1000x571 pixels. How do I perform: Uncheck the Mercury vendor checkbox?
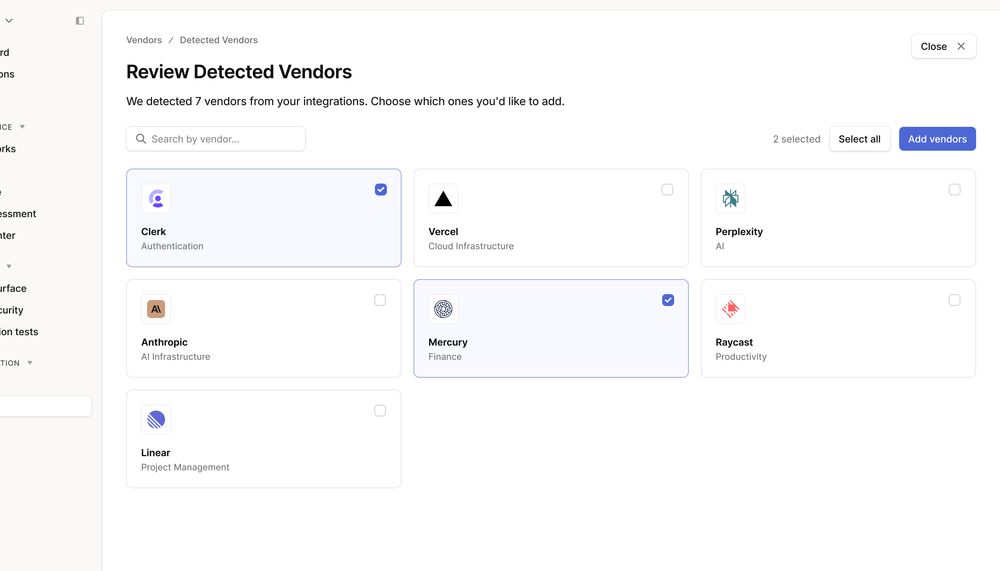[x=668, y=300]
